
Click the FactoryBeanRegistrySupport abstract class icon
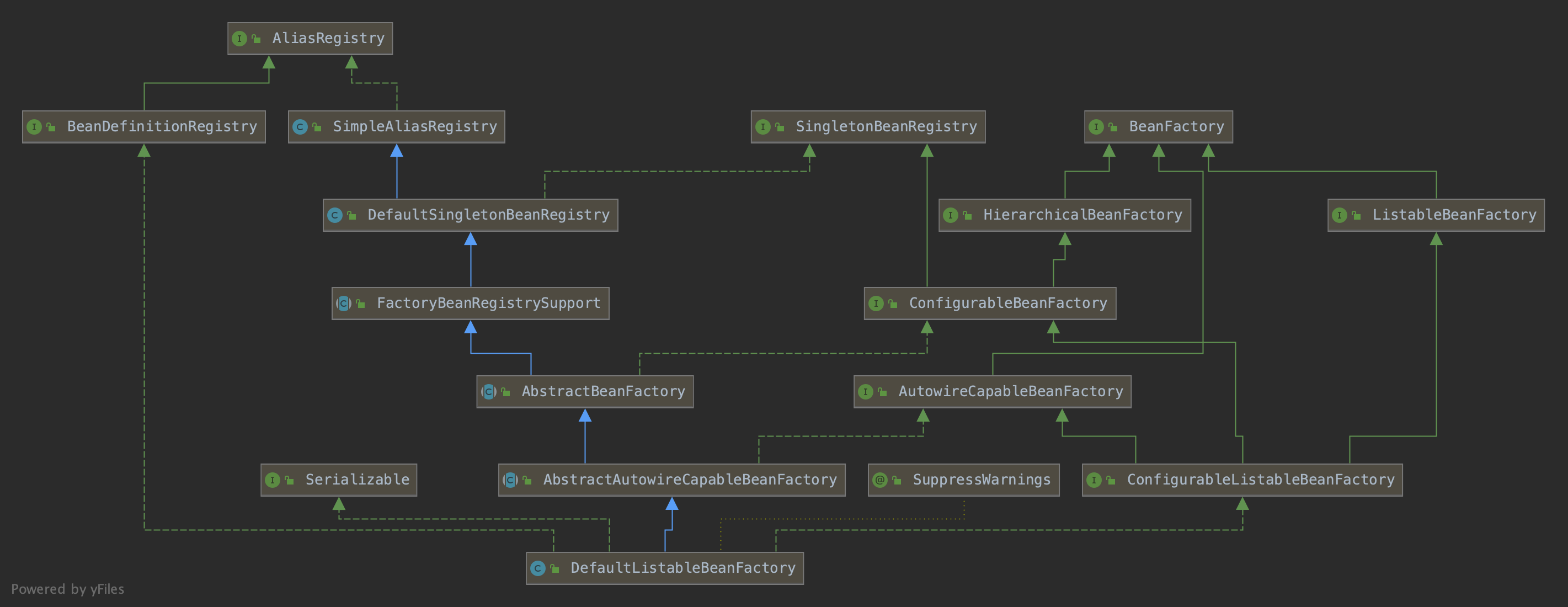tap(344, 304)
